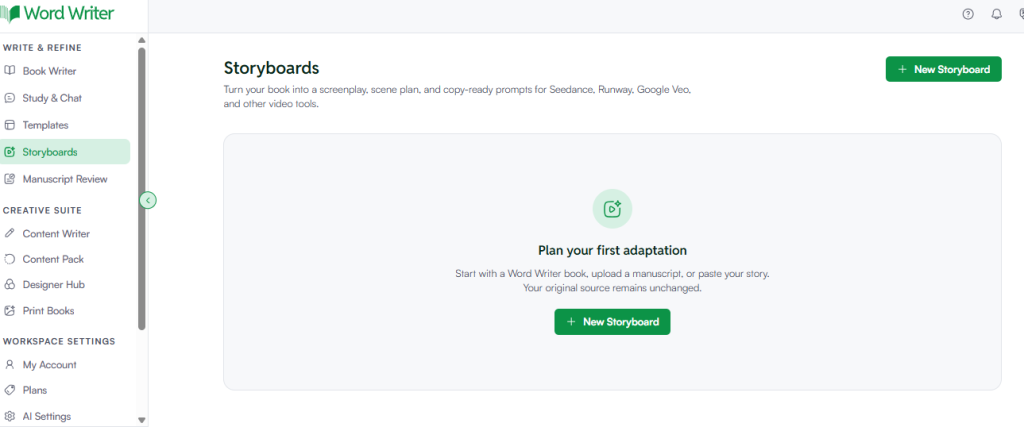1024x427 pixels.
Task: Select Storyboards in the sidebar
Action: (65, 152)
